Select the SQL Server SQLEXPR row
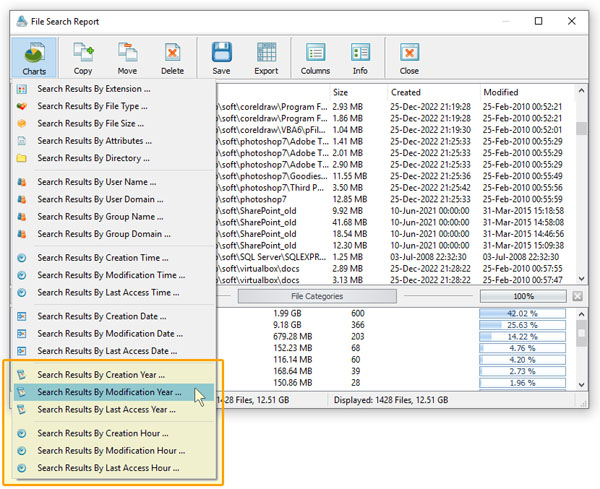Viewport: 600px width, 489px height. coord(394,257)
